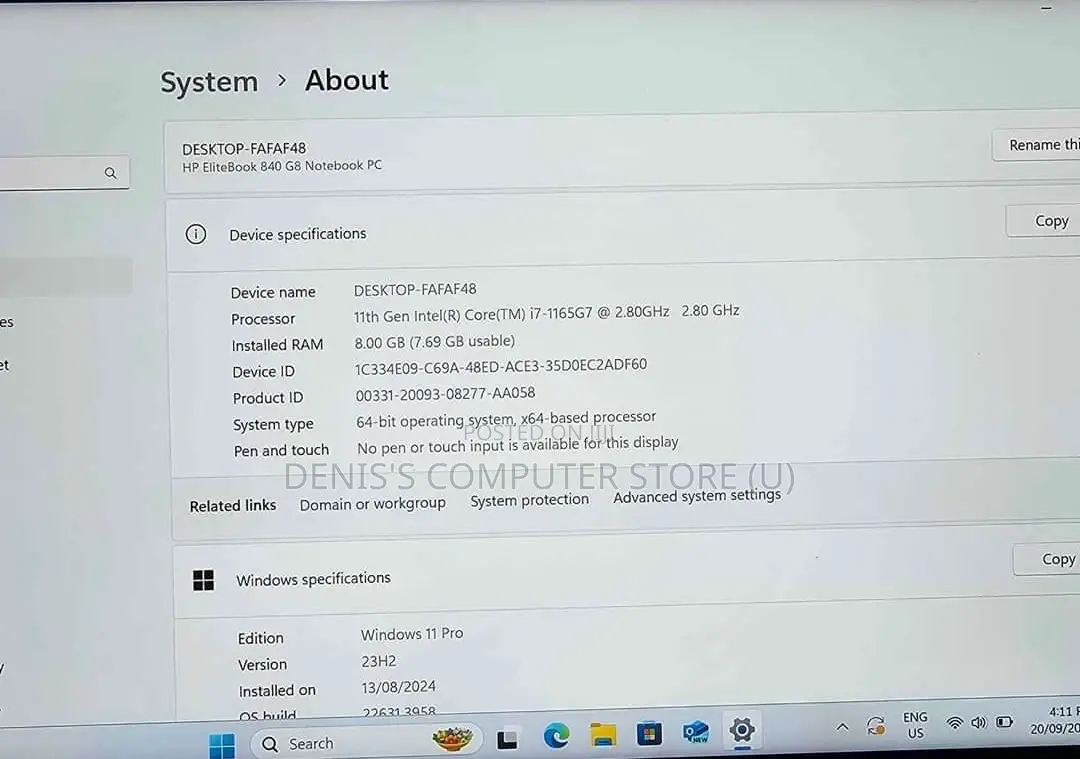Click the Device specifications info icon

click(196, 234)
